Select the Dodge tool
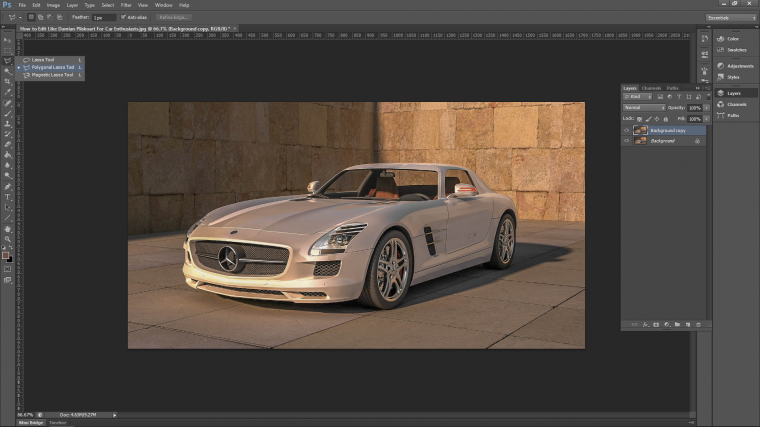The image size is (760, 427). coord(7,175)
